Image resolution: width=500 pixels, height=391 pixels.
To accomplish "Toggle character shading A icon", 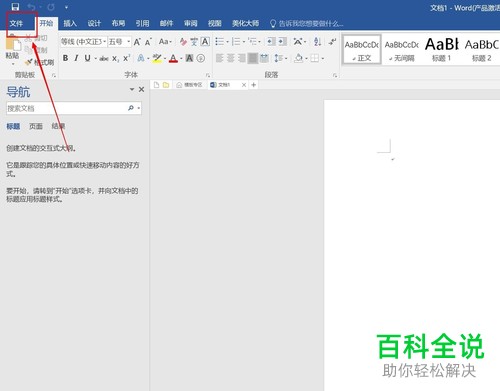I will tap(189, 58).
